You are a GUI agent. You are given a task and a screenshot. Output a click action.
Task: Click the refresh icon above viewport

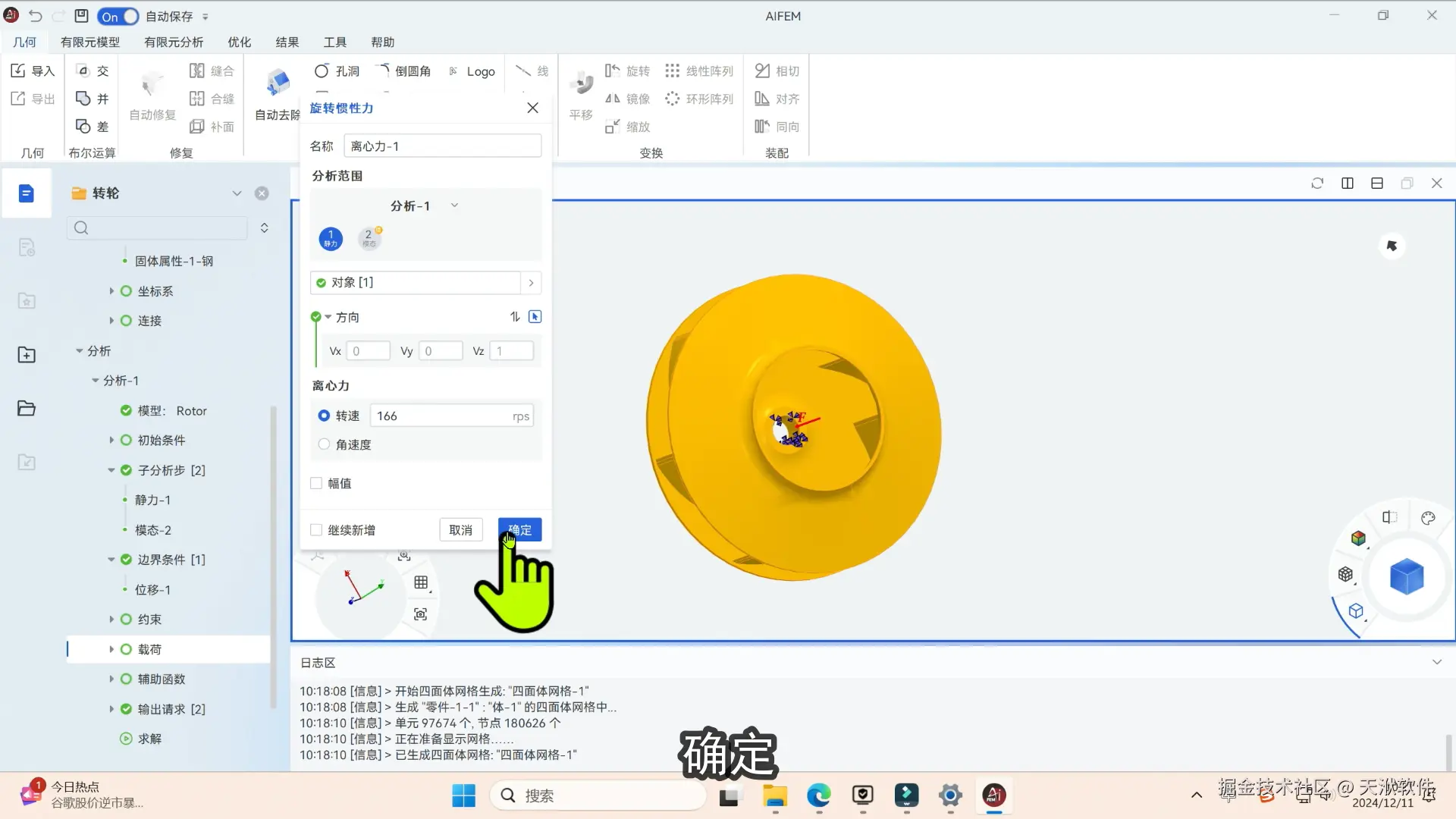[1317, 184]
